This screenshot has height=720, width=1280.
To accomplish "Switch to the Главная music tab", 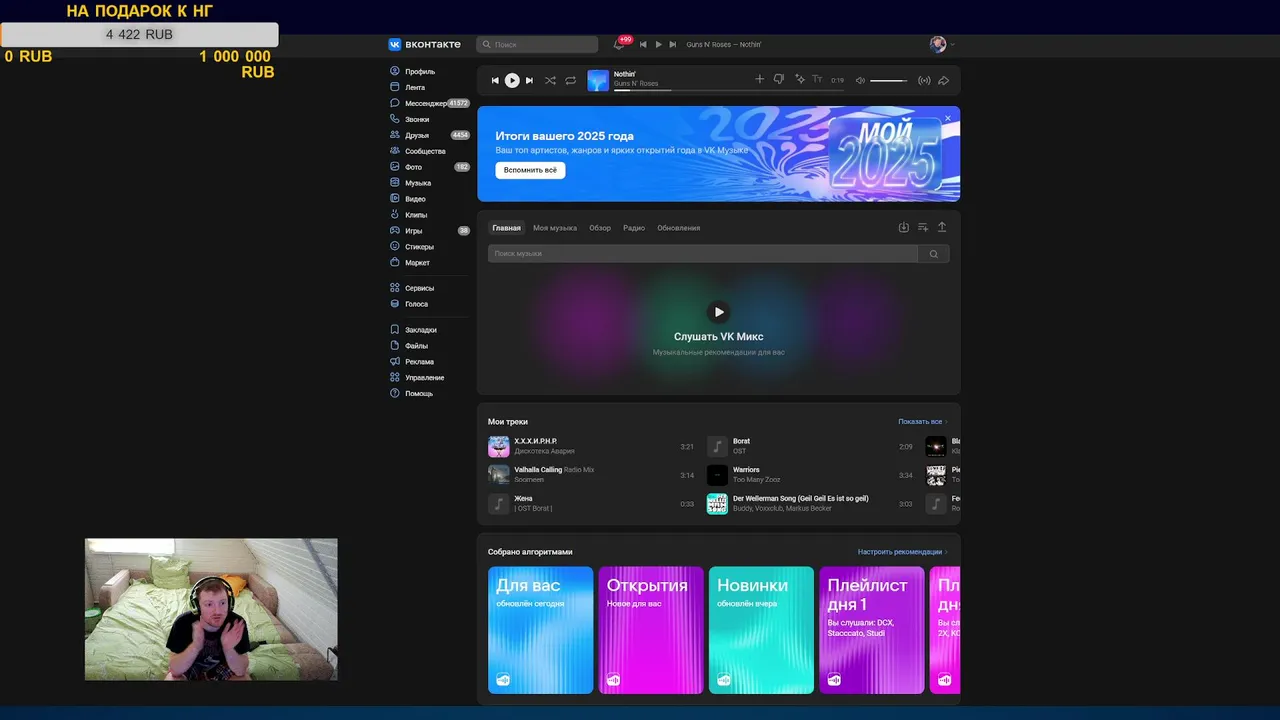I will click(506, 228).
